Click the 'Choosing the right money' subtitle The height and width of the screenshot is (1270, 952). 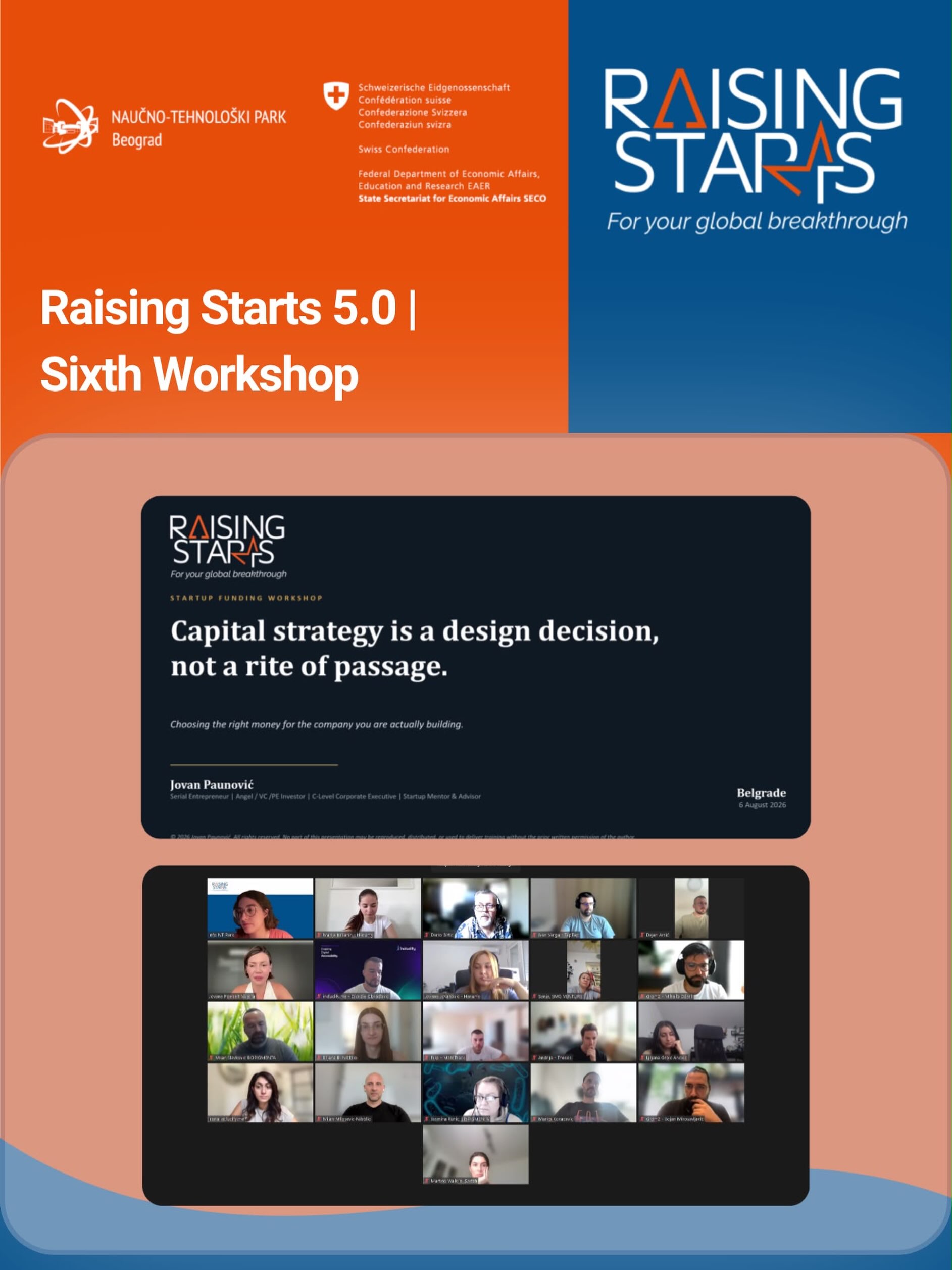[x=316, y=724]
